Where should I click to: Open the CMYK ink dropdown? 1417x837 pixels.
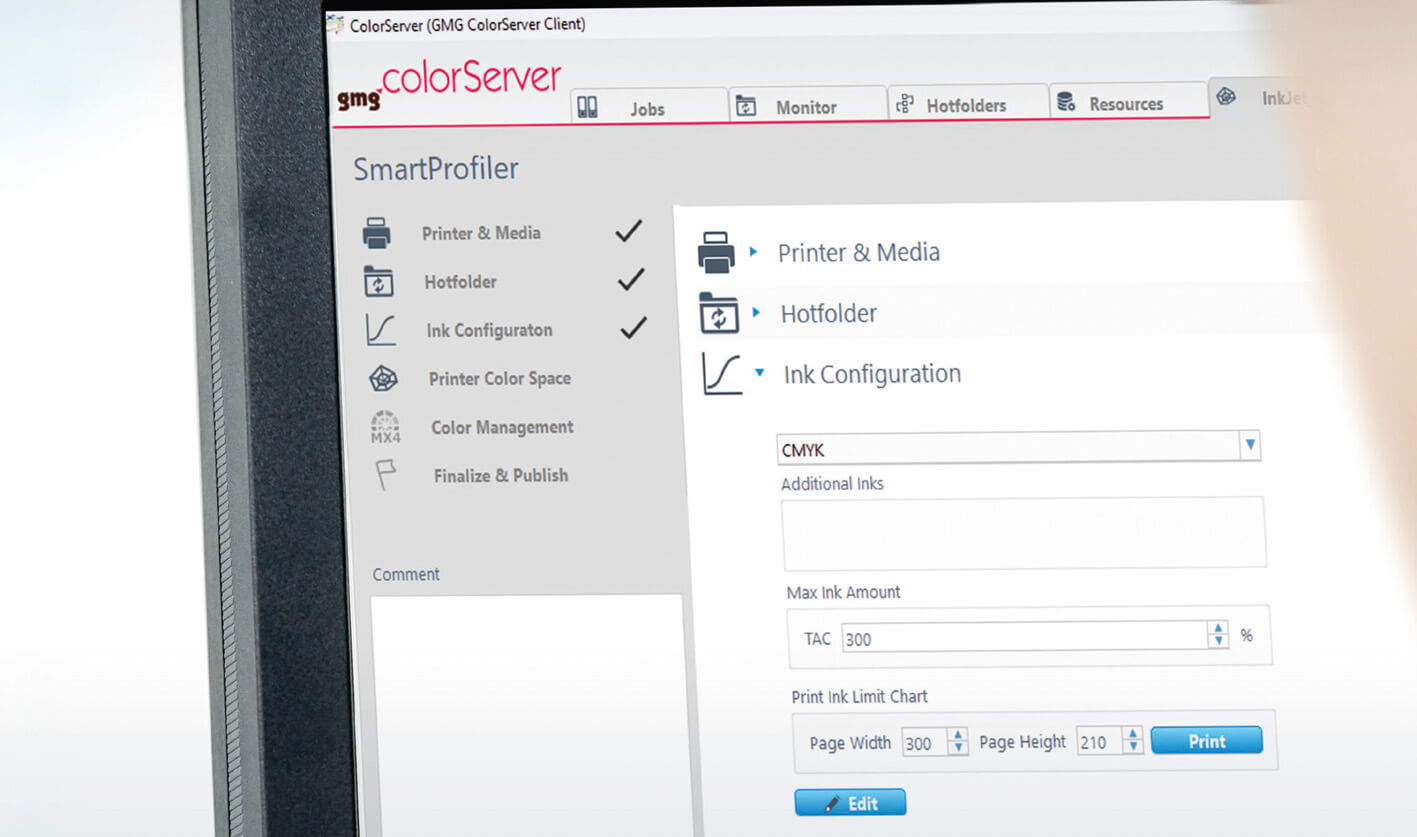(1018, 447)
